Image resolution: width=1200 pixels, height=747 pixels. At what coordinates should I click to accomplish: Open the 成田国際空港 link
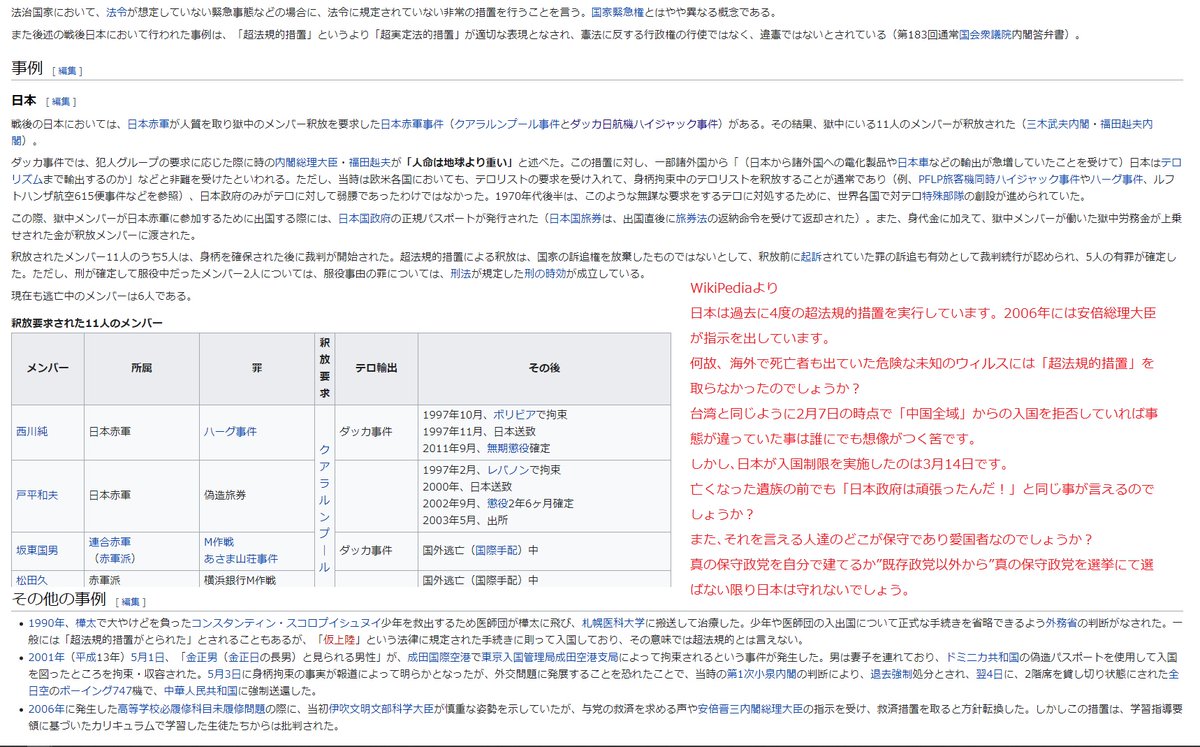(441, 658)
